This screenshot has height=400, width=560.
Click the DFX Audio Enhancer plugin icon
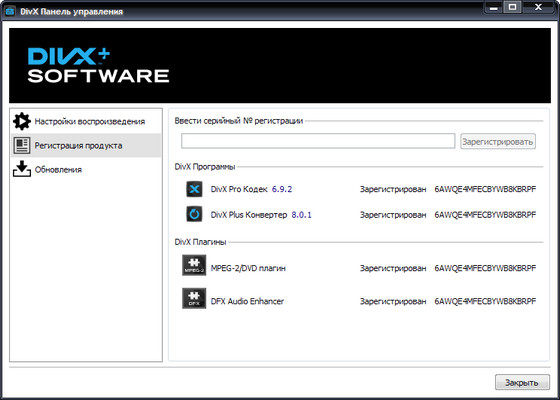[x=194, y=298]
